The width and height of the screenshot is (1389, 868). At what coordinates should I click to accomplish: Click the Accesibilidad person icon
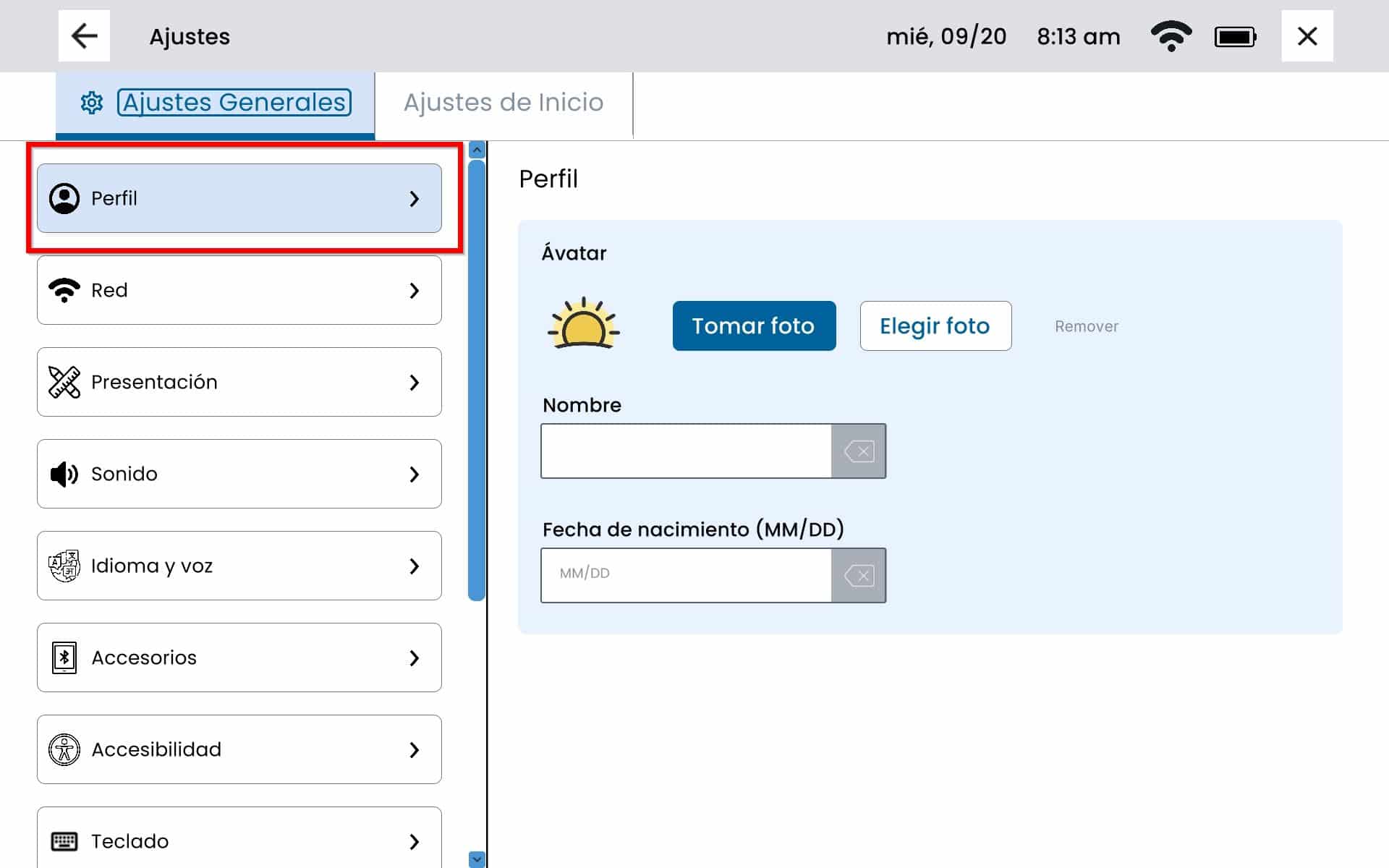pos(64,749)
